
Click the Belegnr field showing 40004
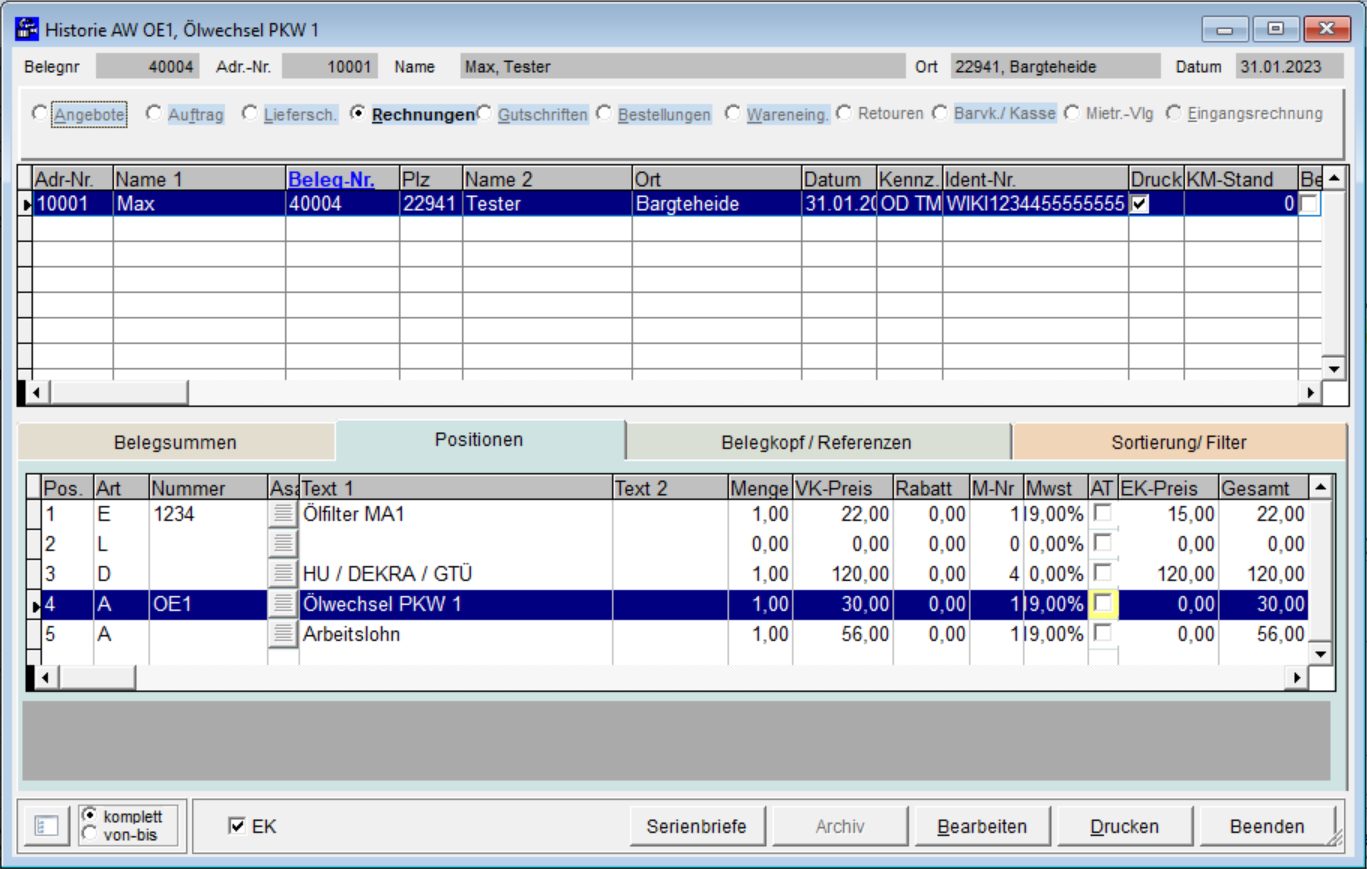148,67
